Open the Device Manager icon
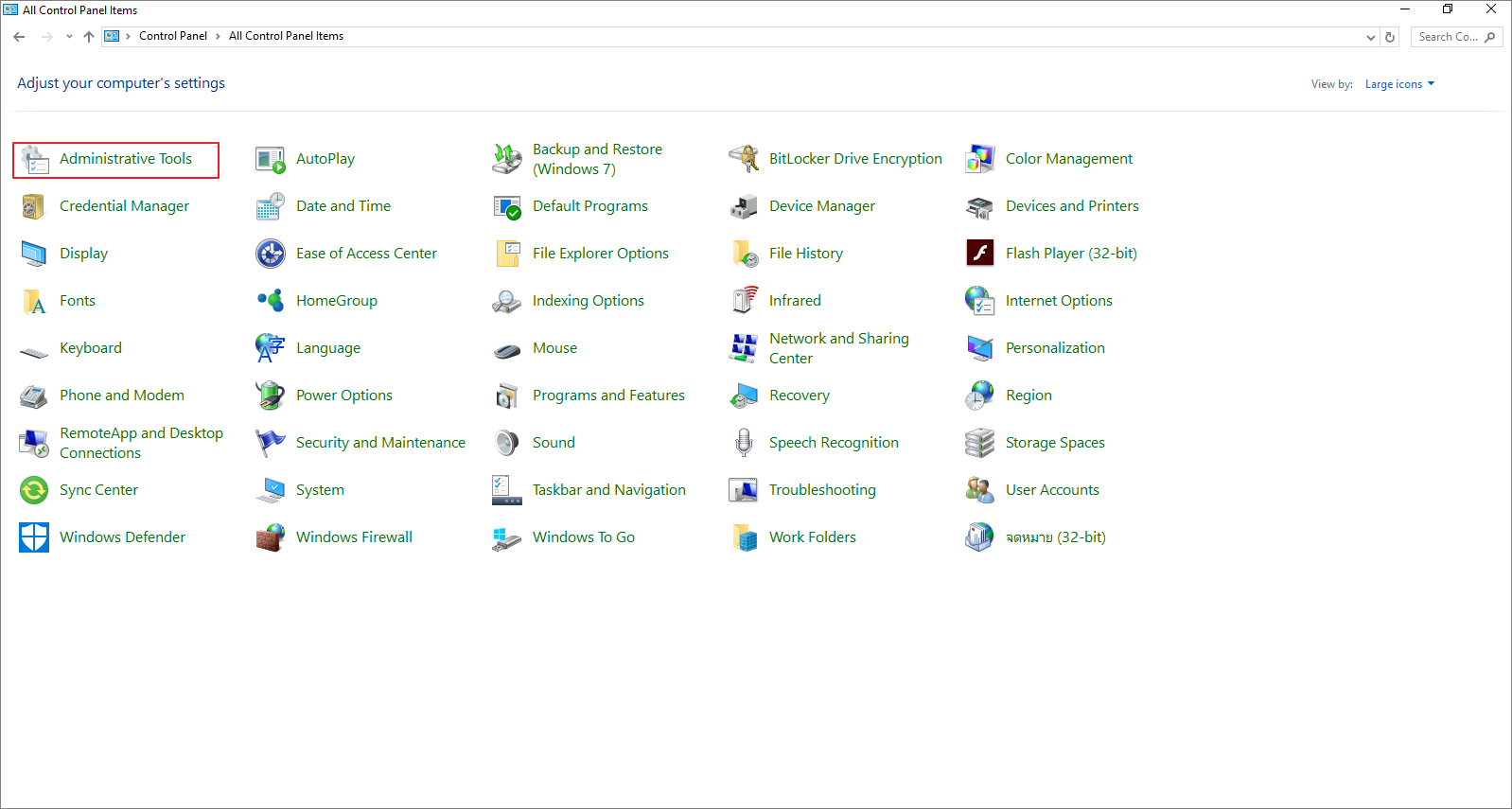The width and height of the screenshot is (1512, 809). (744, 206)
